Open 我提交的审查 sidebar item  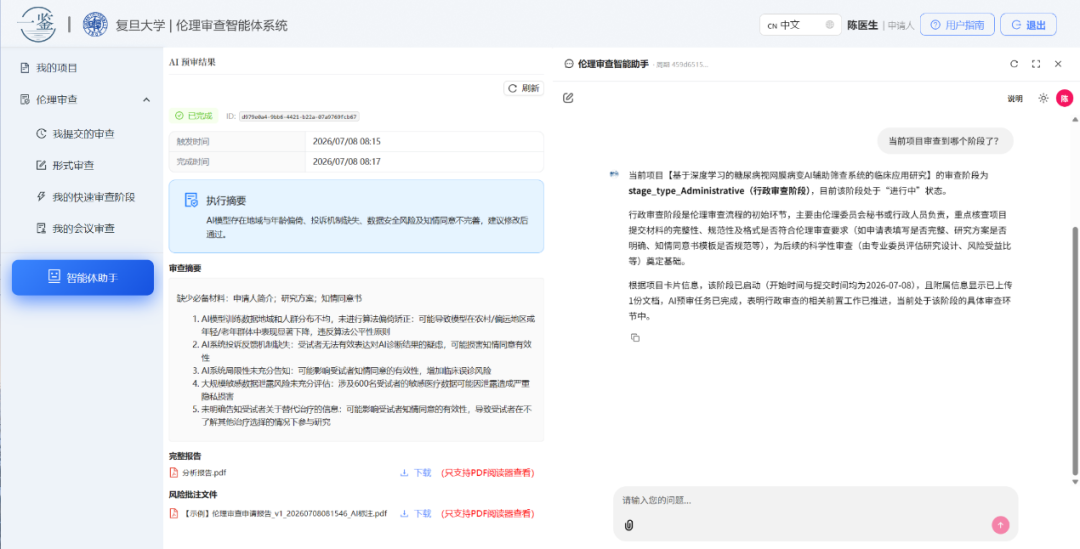pos(81,133)
